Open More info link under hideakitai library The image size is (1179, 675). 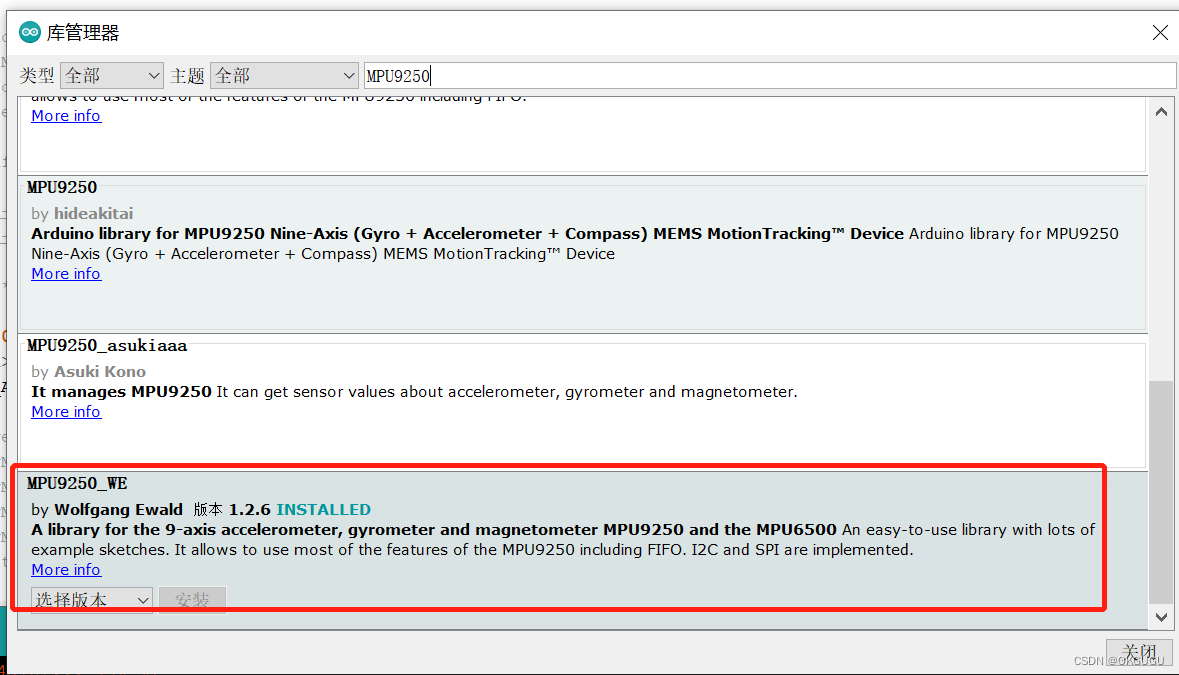point(66,274)
